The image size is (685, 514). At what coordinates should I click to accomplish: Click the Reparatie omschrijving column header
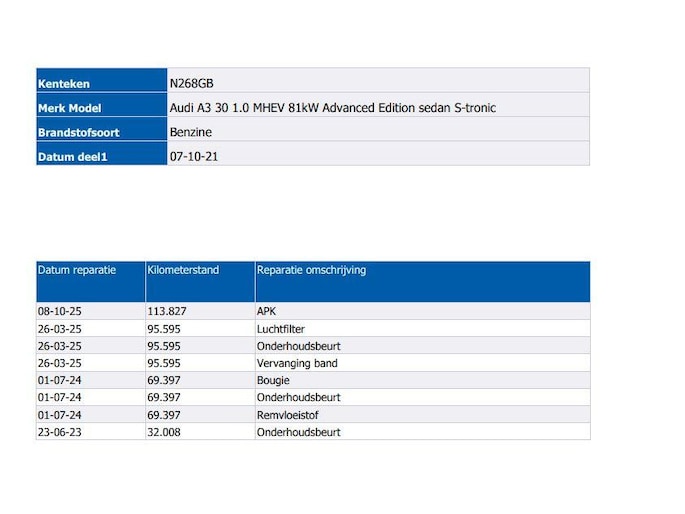coord(311,270)
